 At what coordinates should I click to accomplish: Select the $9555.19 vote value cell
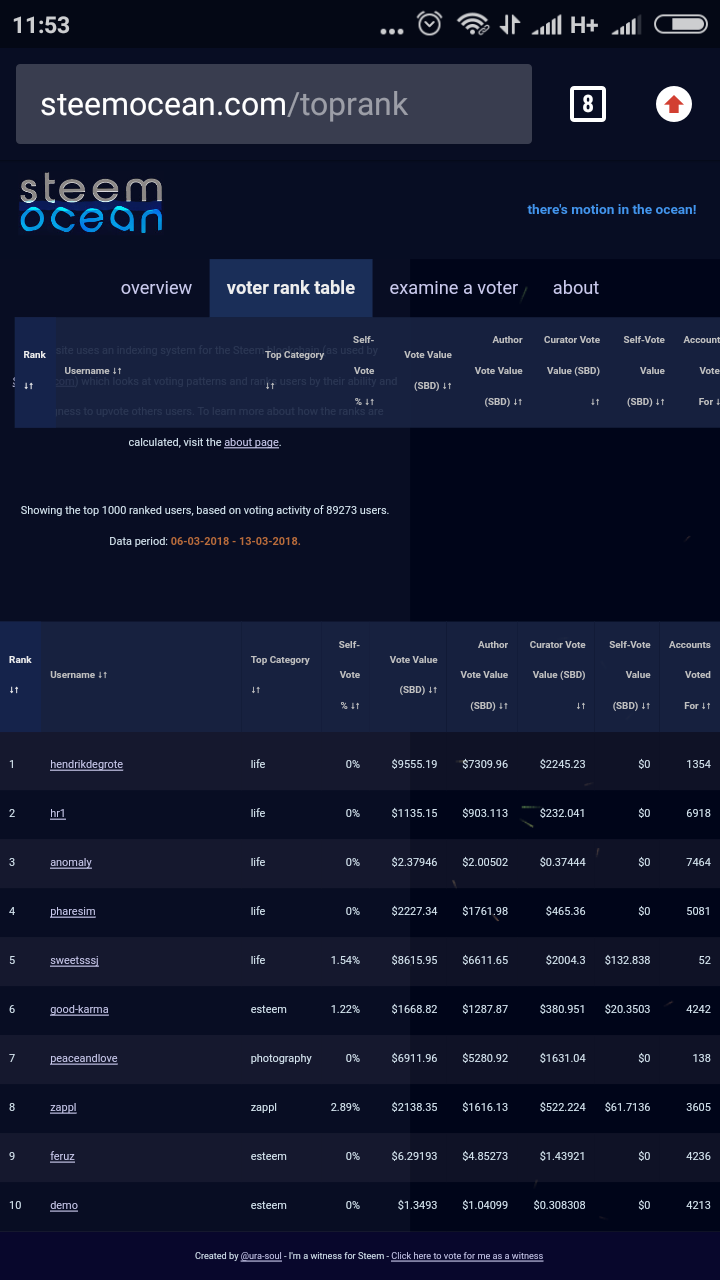pyautogui.click(x=414, y=764)
